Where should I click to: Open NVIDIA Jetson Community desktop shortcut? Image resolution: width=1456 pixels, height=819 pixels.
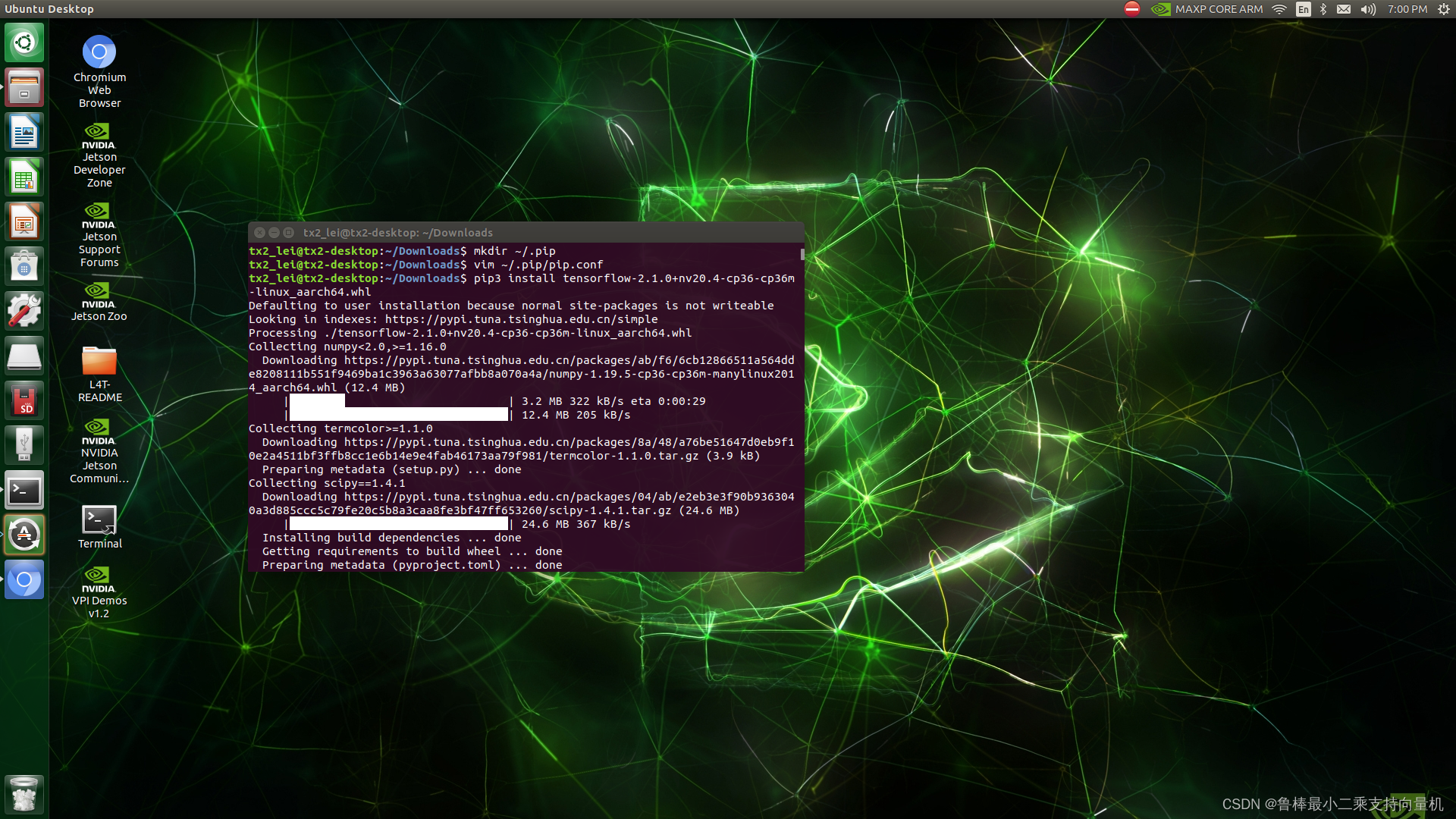click(x=99, y=451)
